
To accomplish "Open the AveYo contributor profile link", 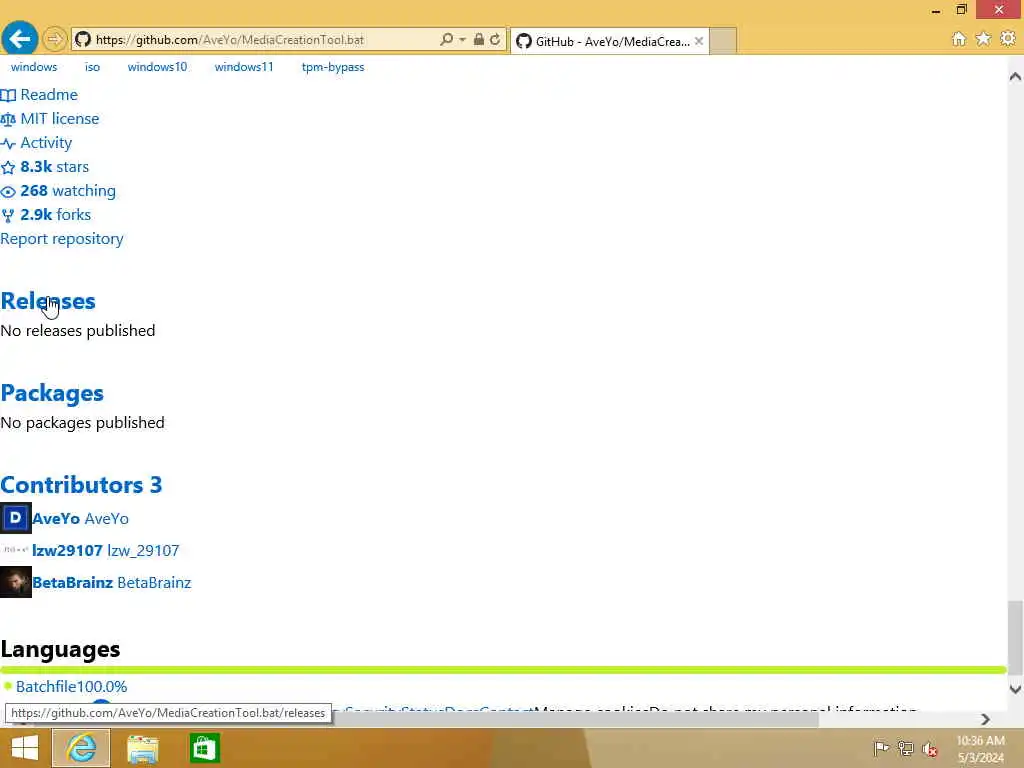I will pyautogui.click(x=80, y=519).
